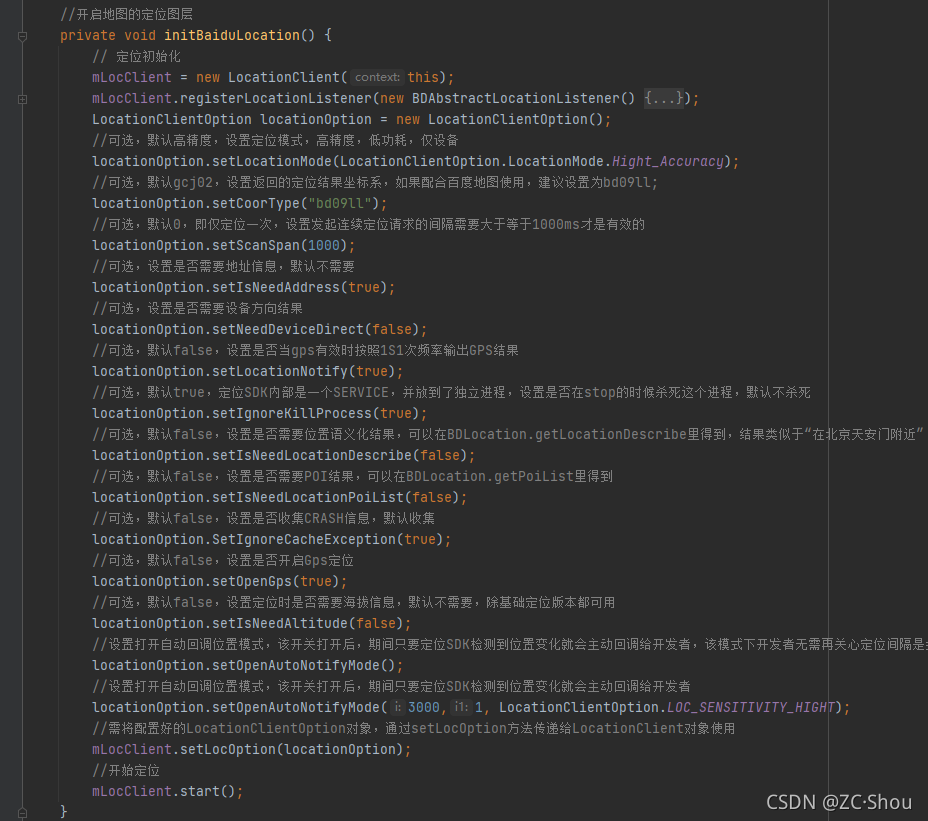This screenshot has height=821, width=928.
Task: Click the 'this' keyword argument
Action: click(x=423, y=78)
